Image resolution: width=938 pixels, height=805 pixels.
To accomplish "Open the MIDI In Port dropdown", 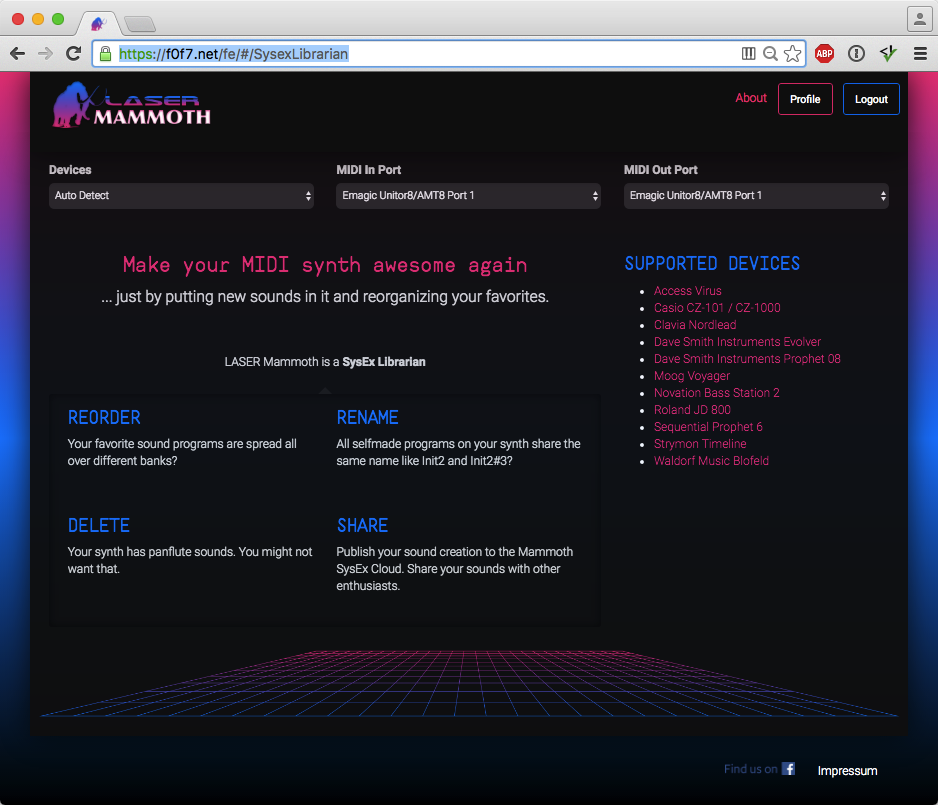I will pyautogui.click(x=468, y=196).
